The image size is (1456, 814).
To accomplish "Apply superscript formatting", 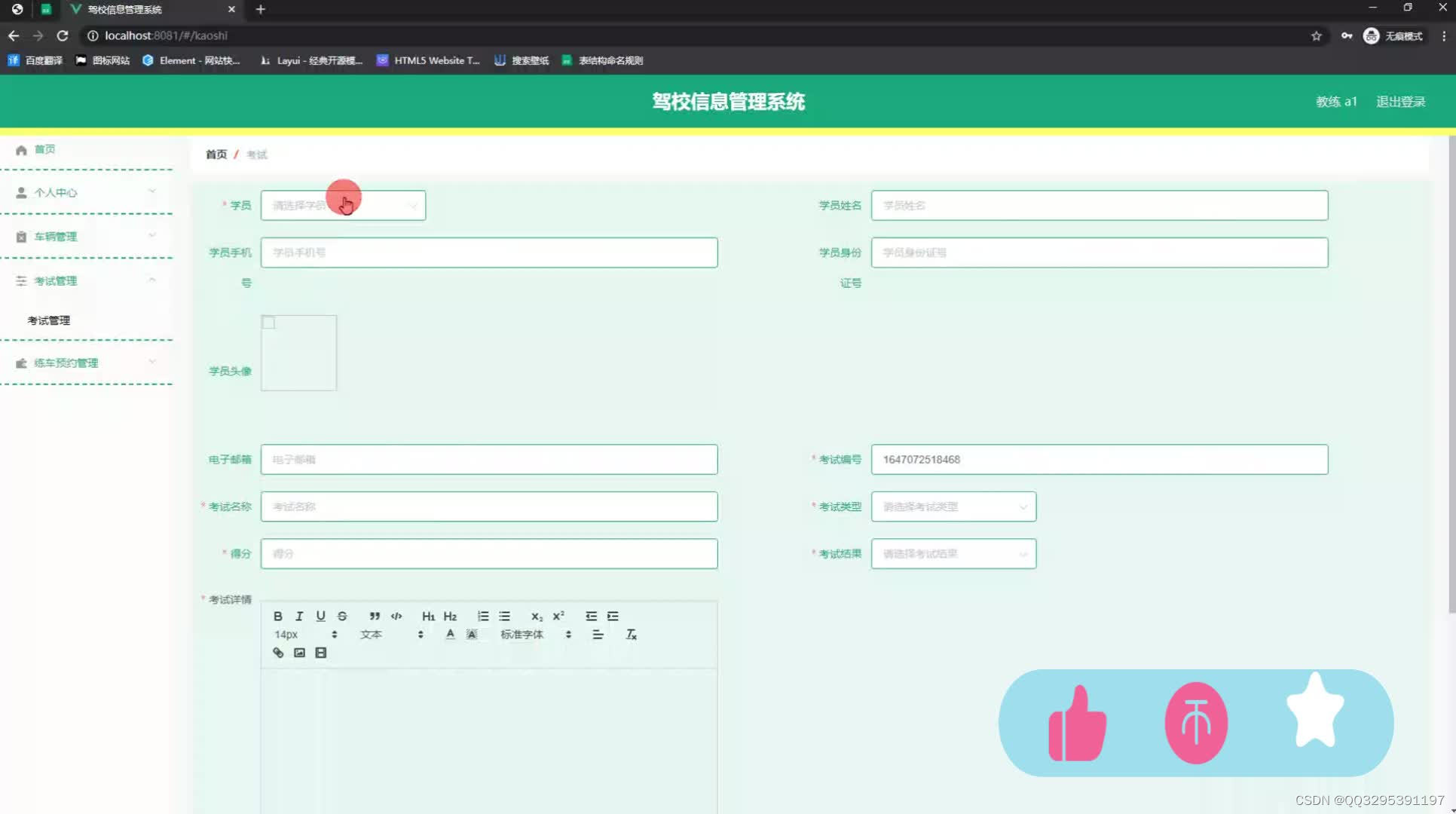I will click(x=558, y=616).
